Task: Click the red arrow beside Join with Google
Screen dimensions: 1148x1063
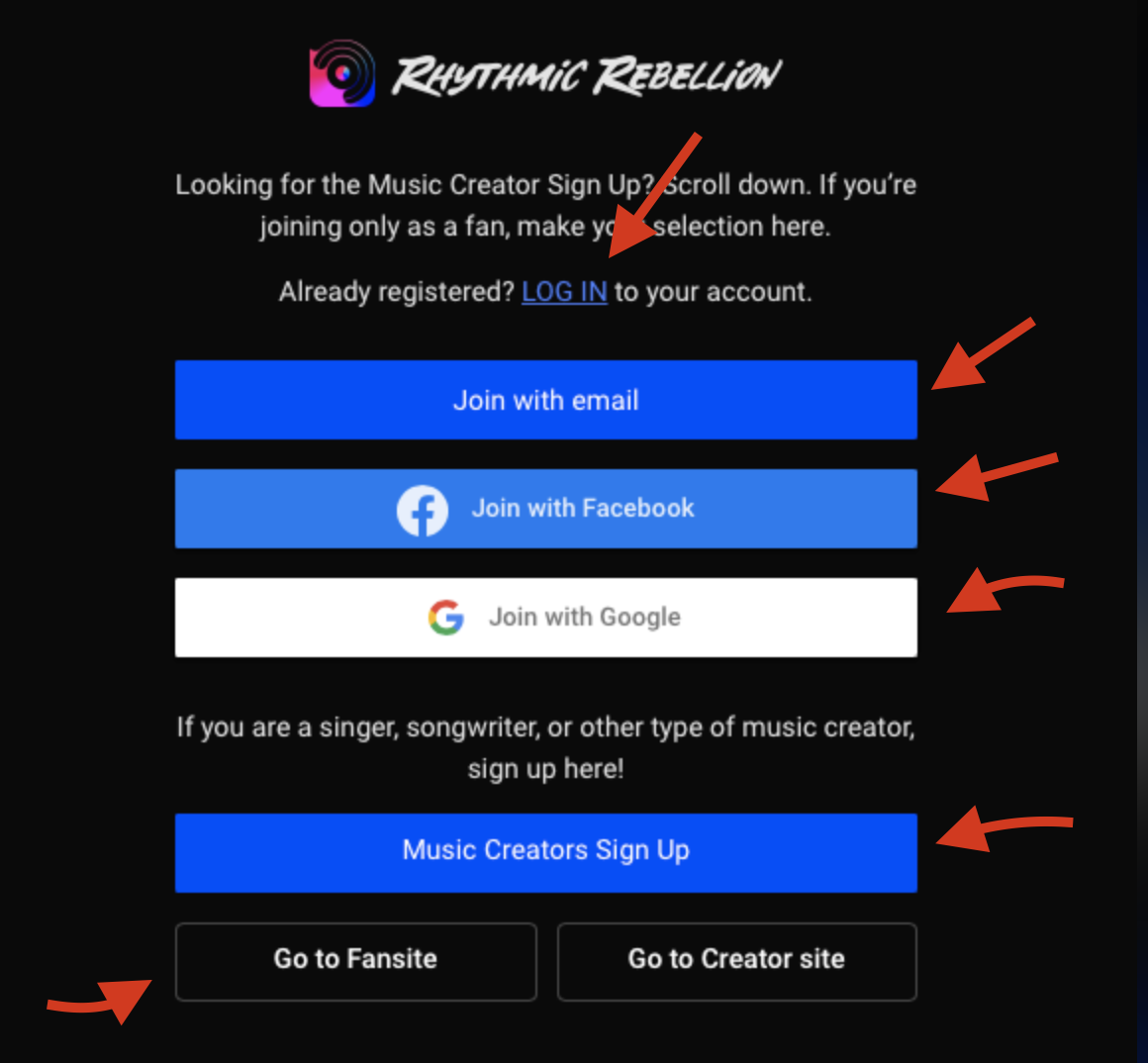Action: (1004, 590)
